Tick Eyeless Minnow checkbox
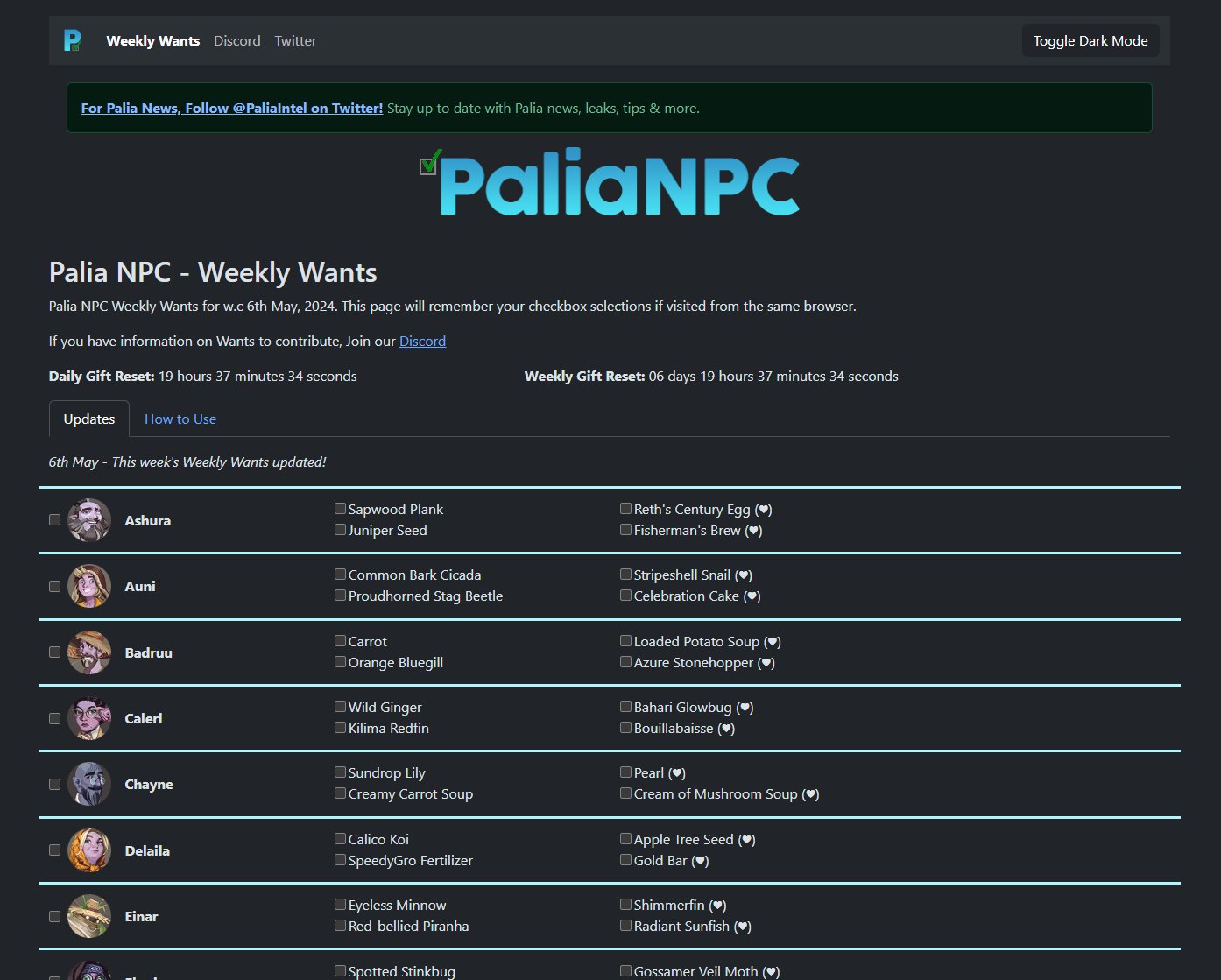The width and height of the screenshot is (1221, 980). pos(340,904)
